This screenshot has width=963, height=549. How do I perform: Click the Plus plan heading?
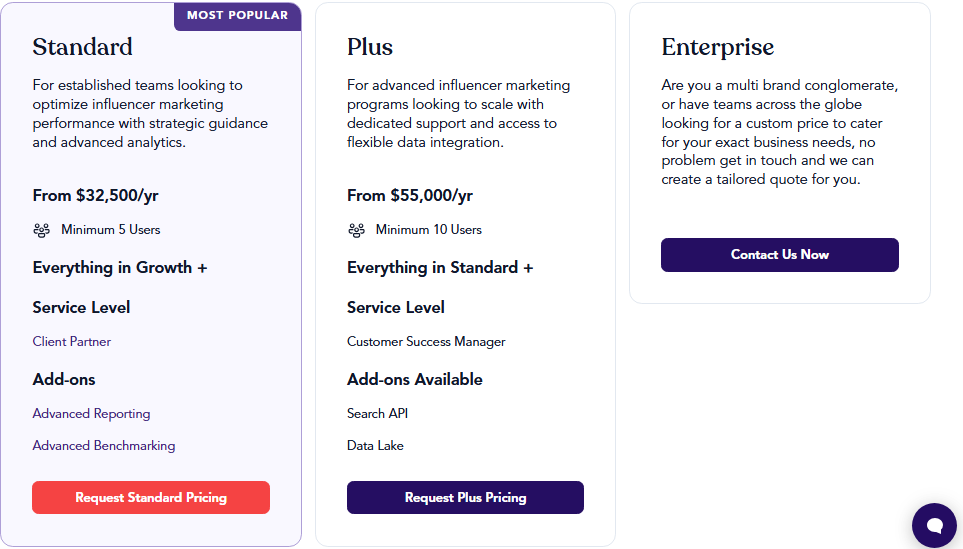click(370, 47)
